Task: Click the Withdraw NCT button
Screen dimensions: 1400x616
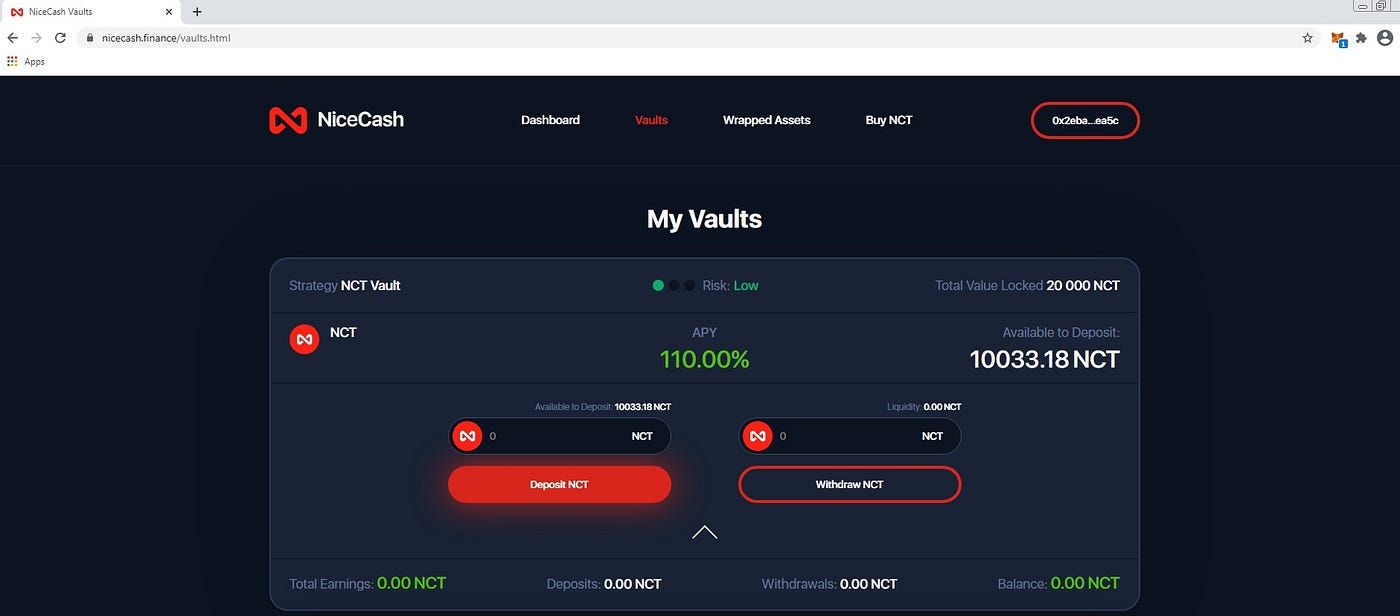Action: tap(849, 484)
